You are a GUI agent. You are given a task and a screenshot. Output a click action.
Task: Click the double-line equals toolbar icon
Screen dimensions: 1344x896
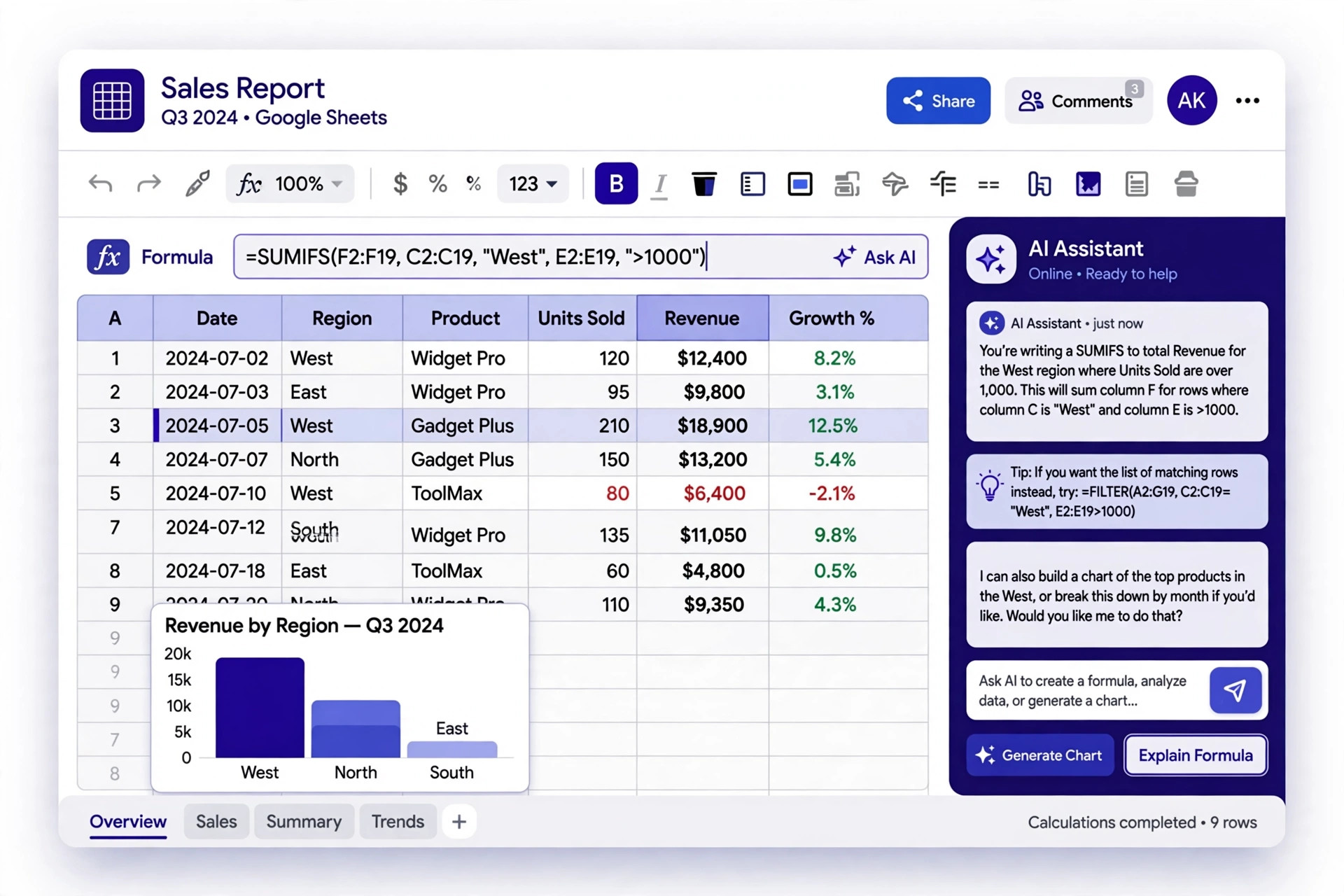coord(988,185)
